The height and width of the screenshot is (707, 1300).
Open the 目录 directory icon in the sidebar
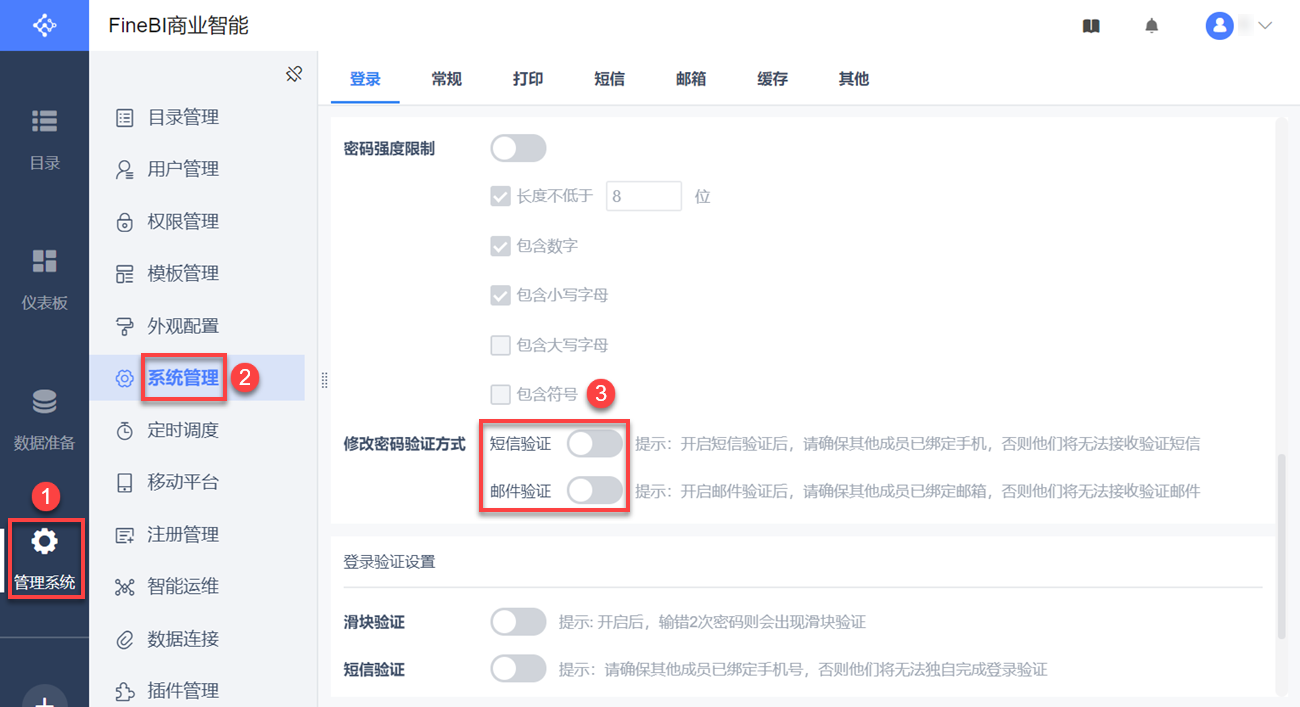(44, 122)
